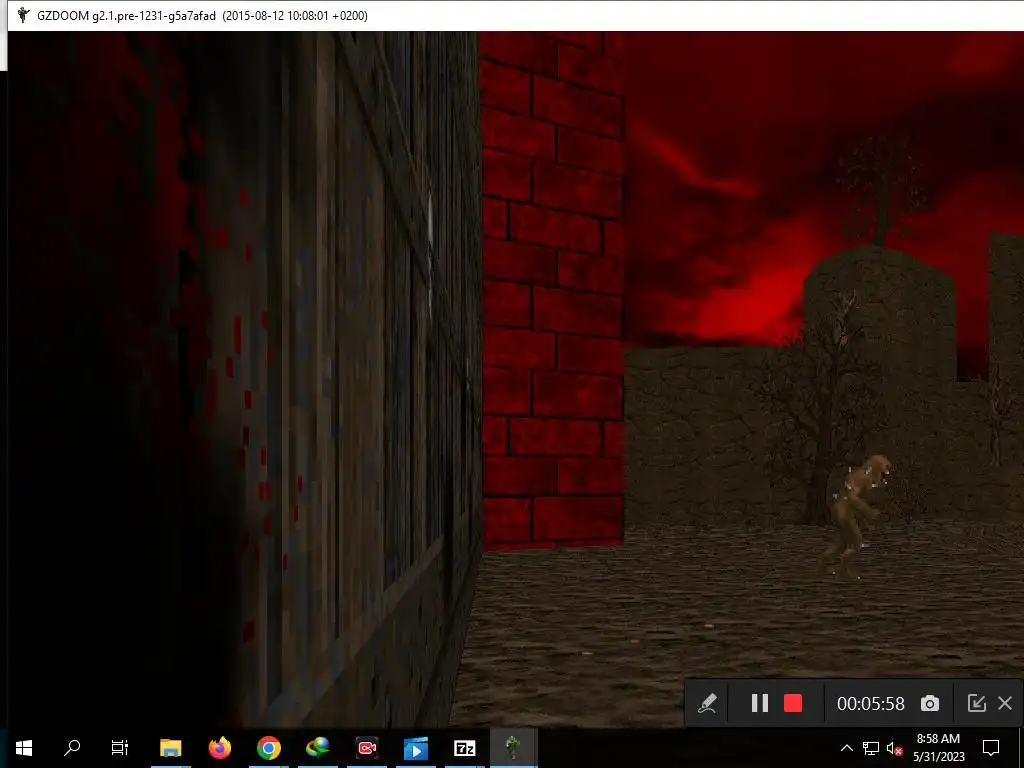This screenshot has height=768, width=1024.
Task: Open File Explorer from the taskbar
Action: (x=170, y=748)
